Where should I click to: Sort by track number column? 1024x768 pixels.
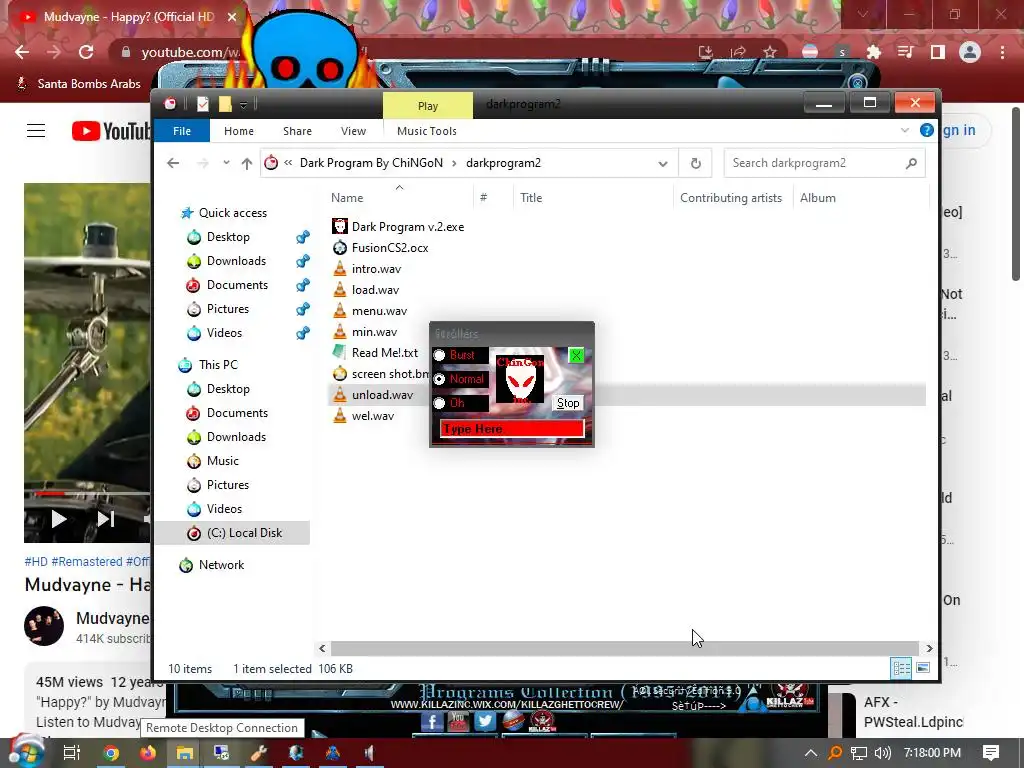(483, 198)
